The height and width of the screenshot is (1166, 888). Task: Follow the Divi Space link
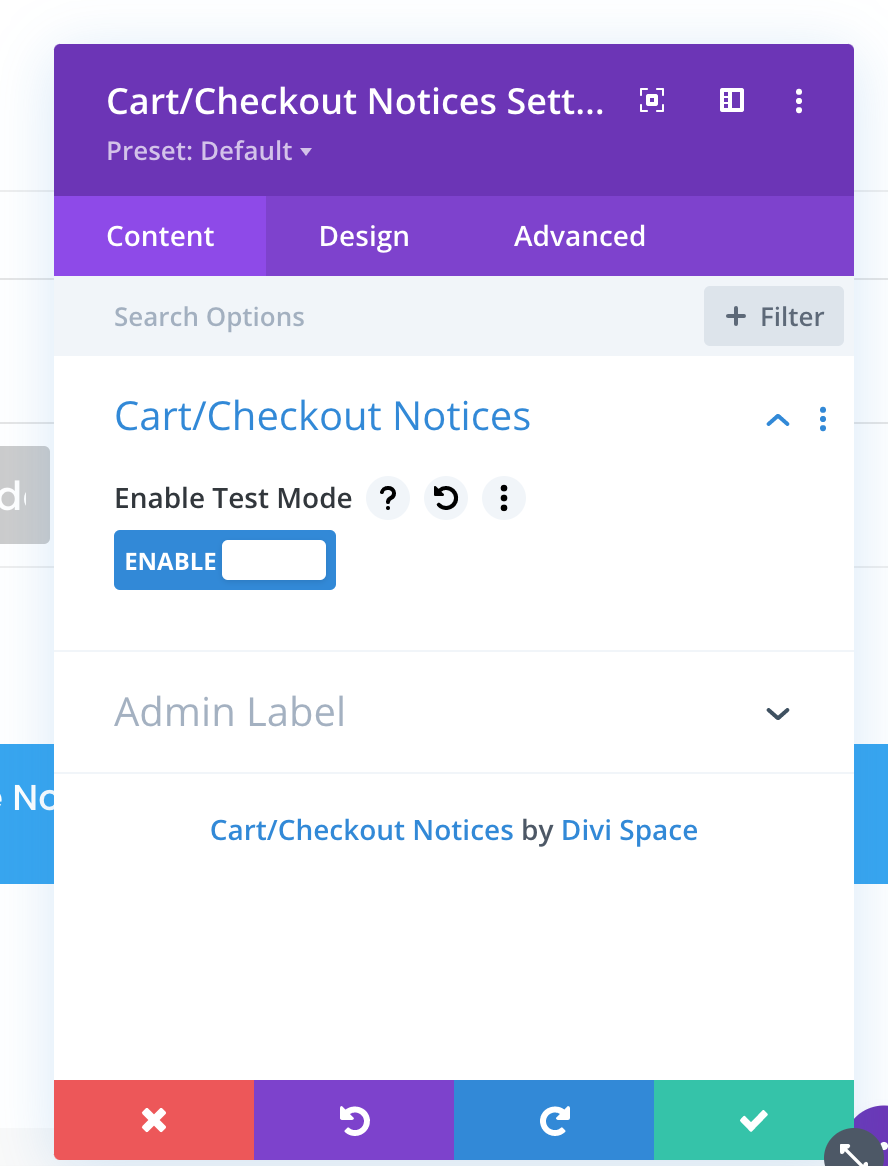click(629, 830)
